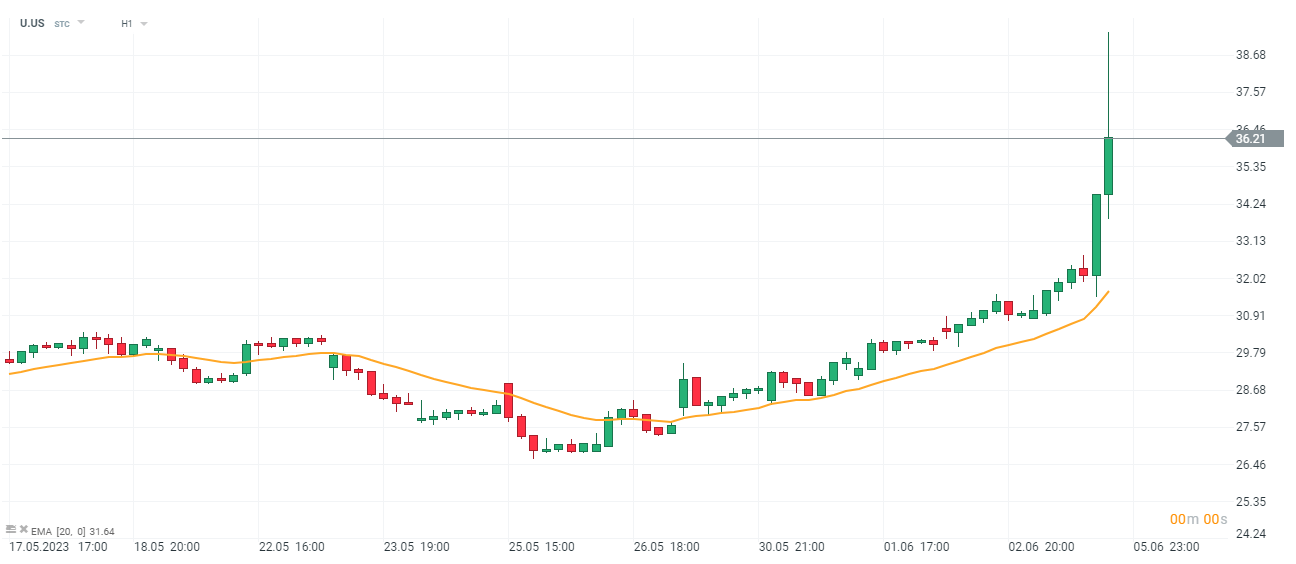Viewport: 1296px width, 564px height.
Task: Click the 38.68 price axis label
Action: click(x=1251, y=55)
